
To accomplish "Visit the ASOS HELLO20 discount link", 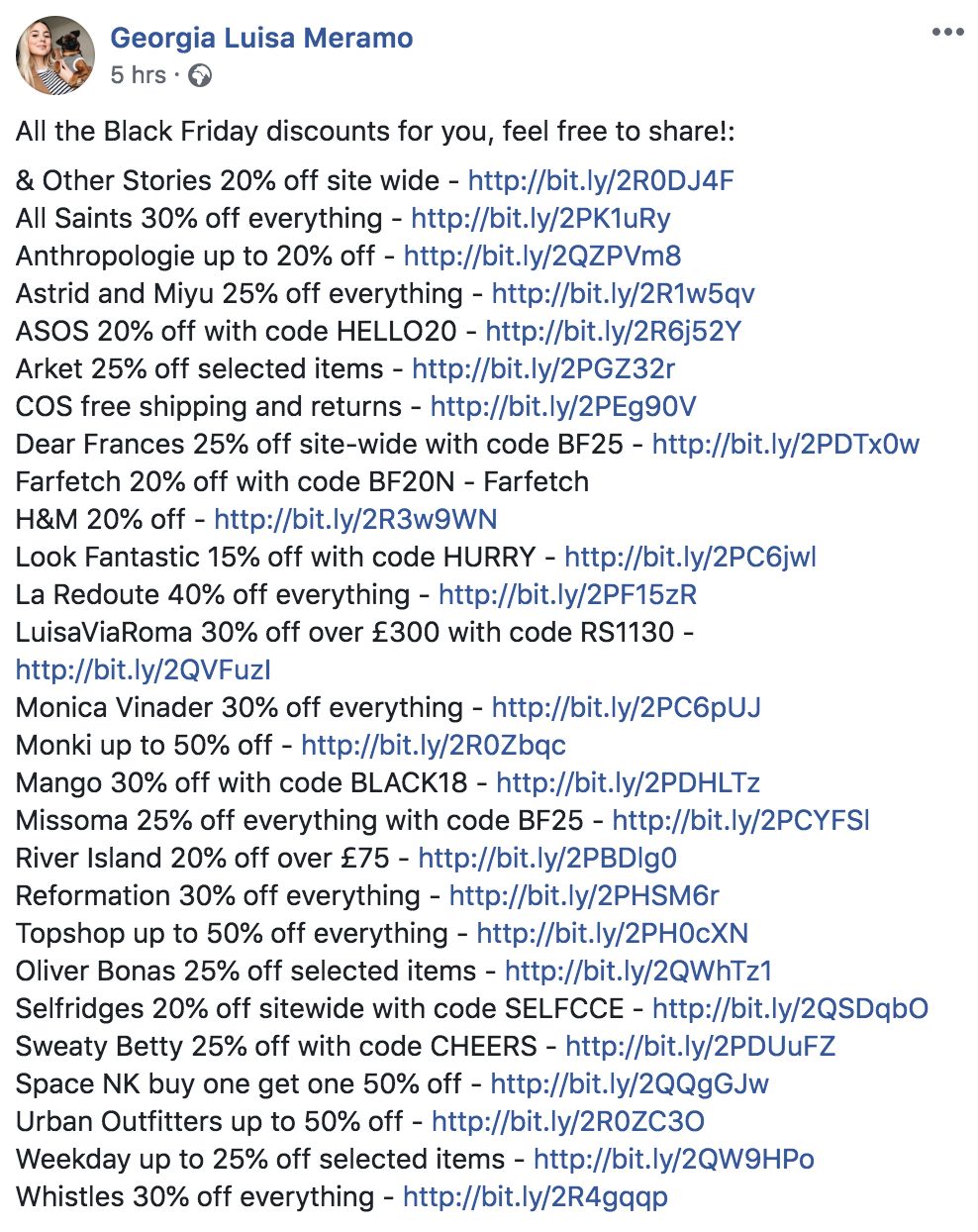I will (614, 332).
